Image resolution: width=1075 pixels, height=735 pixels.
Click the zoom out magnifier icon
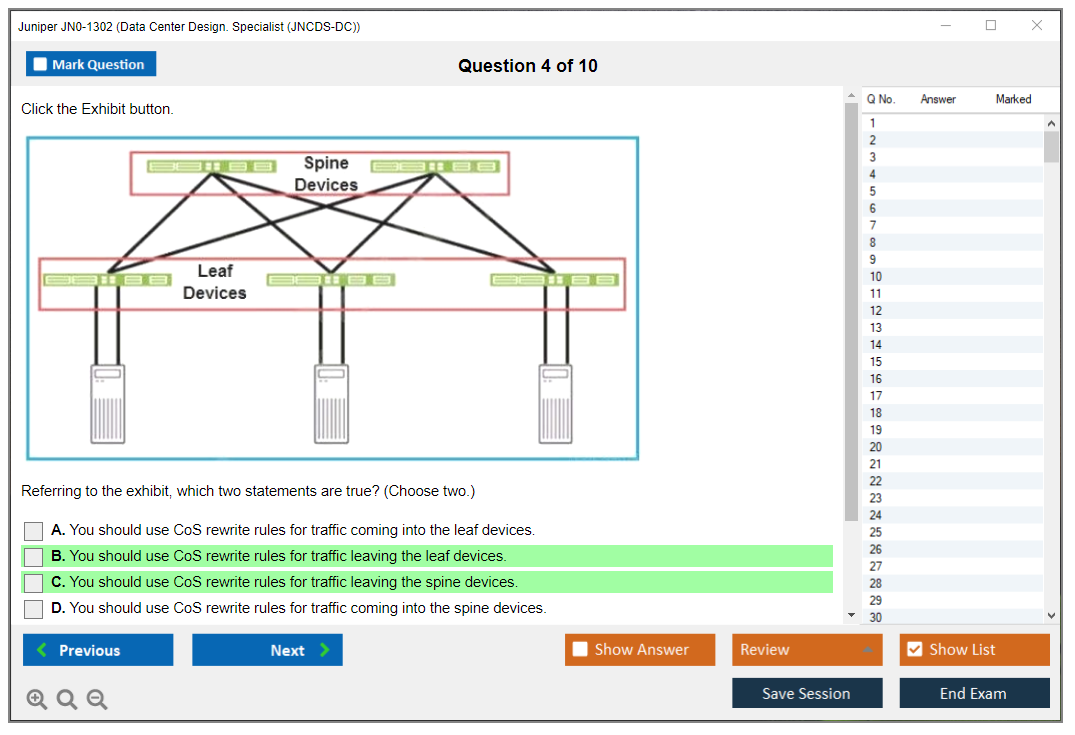pyautogui.click(x=97, y=700)
